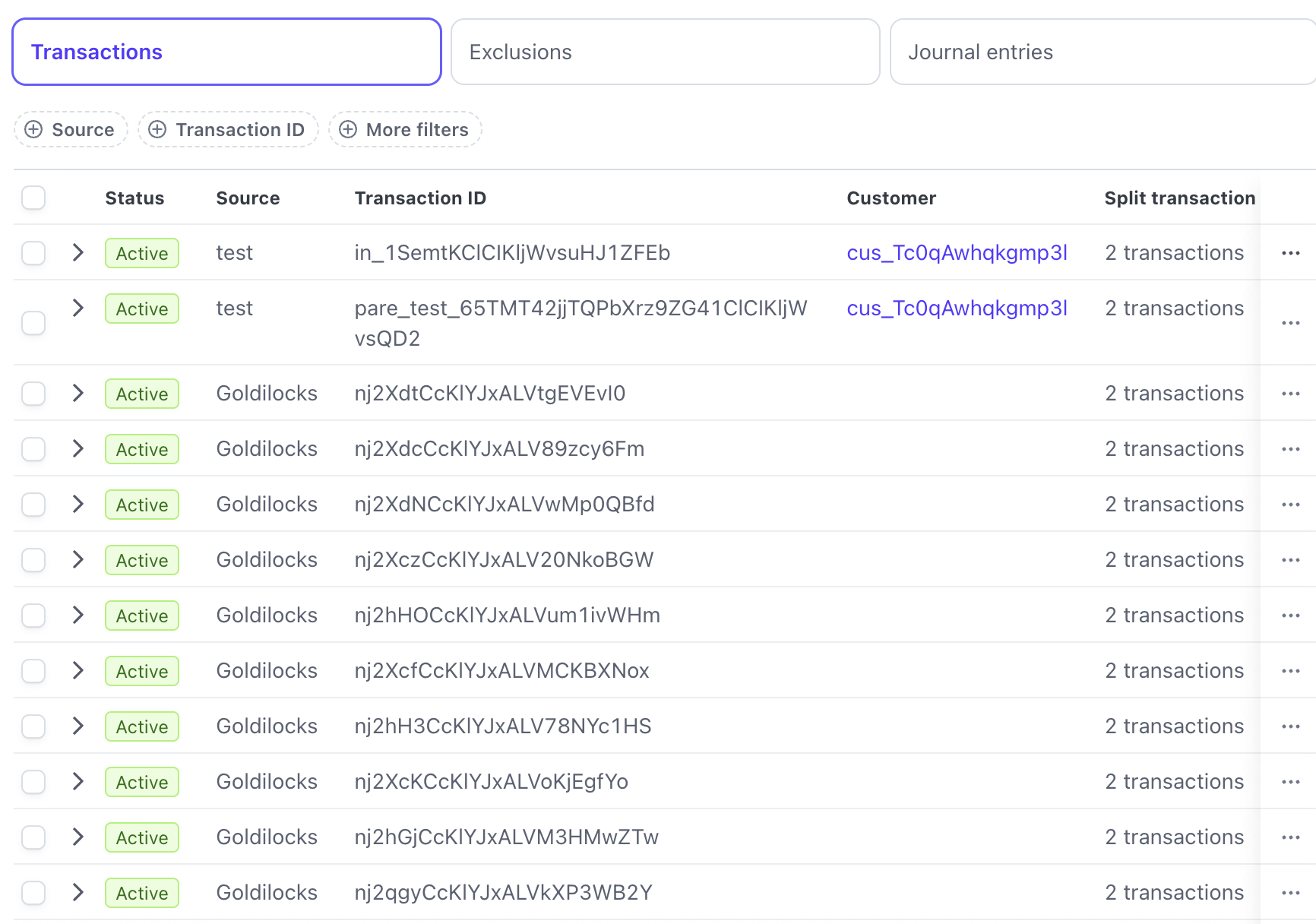
Task: Open the actions menu for nj2hHOCcKlYJxALVum1ivWHm
Action: click(x=1291, y=615)
